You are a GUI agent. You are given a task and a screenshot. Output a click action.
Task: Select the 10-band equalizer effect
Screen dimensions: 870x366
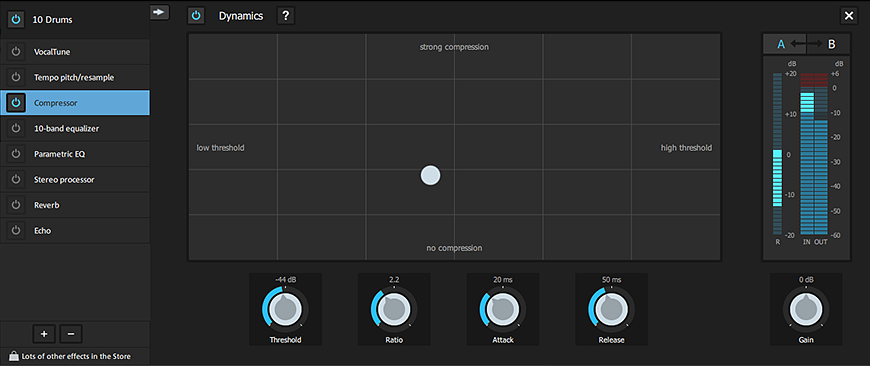pos(75,128)
